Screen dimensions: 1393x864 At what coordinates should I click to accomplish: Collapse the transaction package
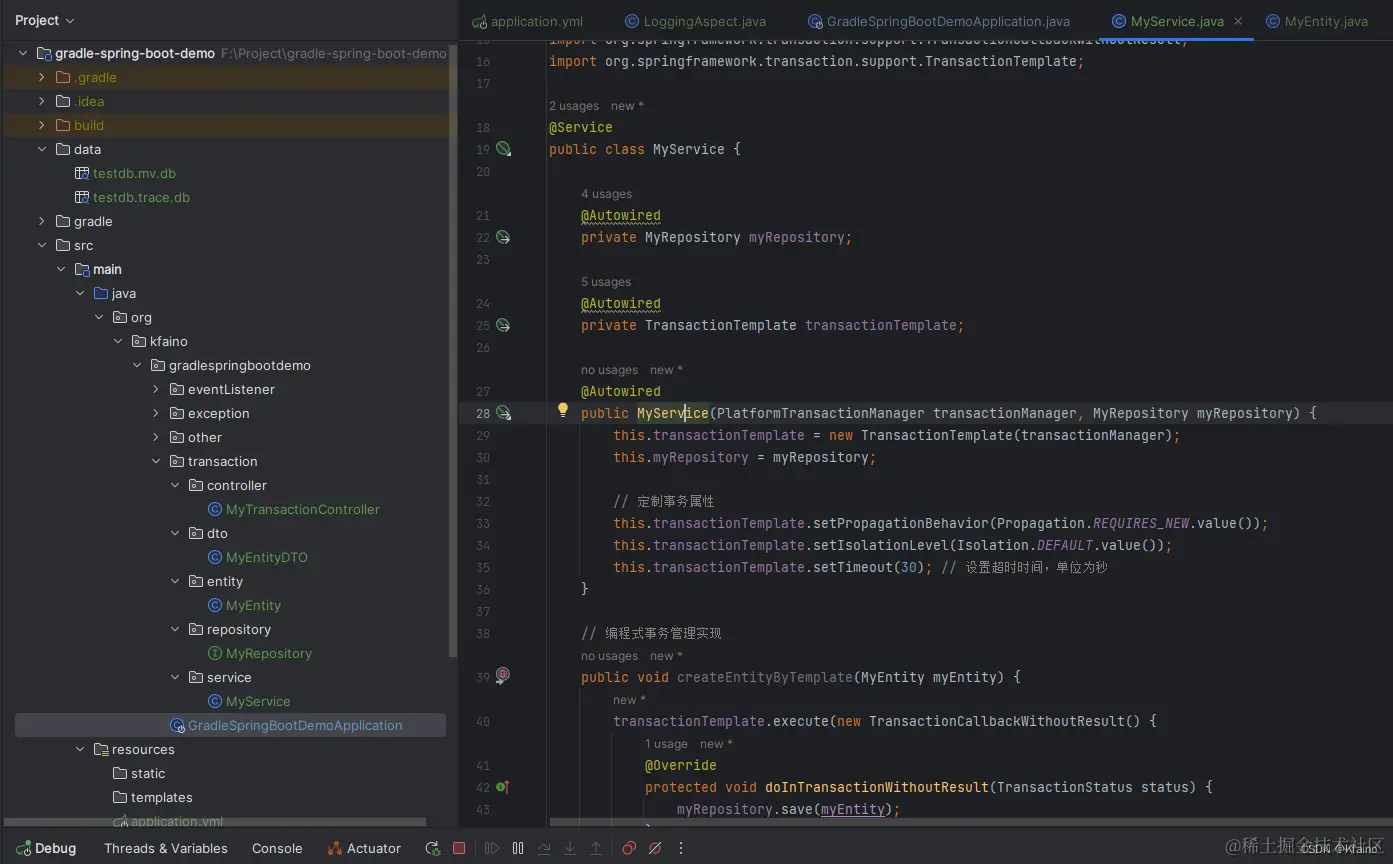click(x=155, y=461)
